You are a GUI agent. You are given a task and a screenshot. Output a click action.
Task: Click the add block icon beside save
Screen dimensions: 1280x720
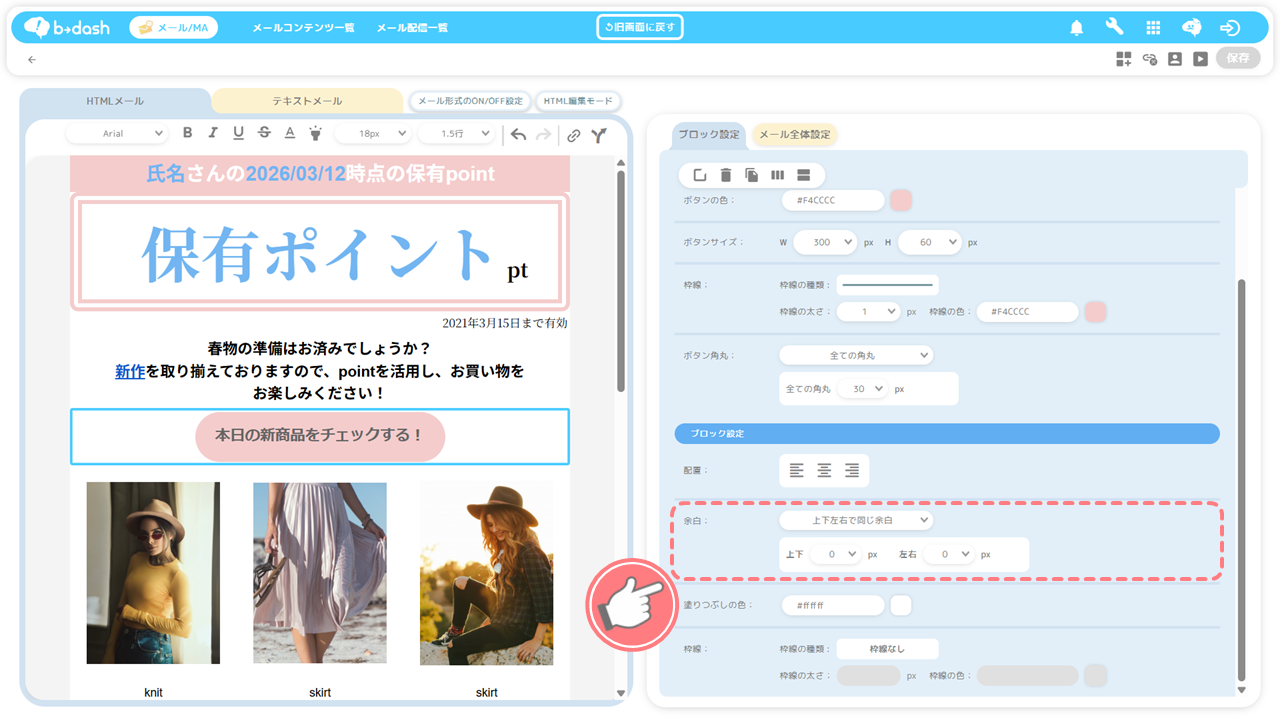coord(1124,59)
